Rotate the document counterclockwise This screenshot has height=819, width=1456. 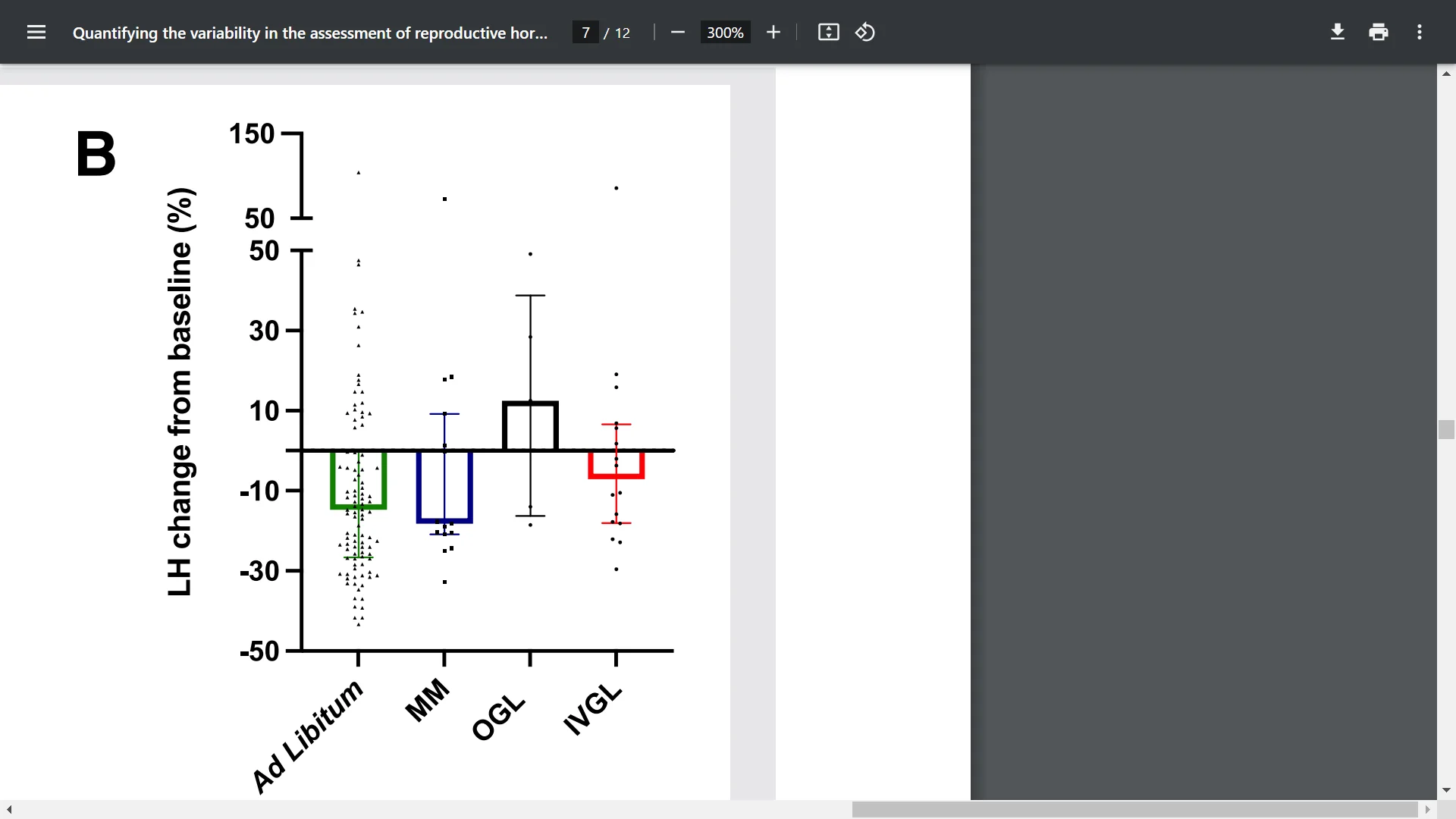click(x=865, y=32)
